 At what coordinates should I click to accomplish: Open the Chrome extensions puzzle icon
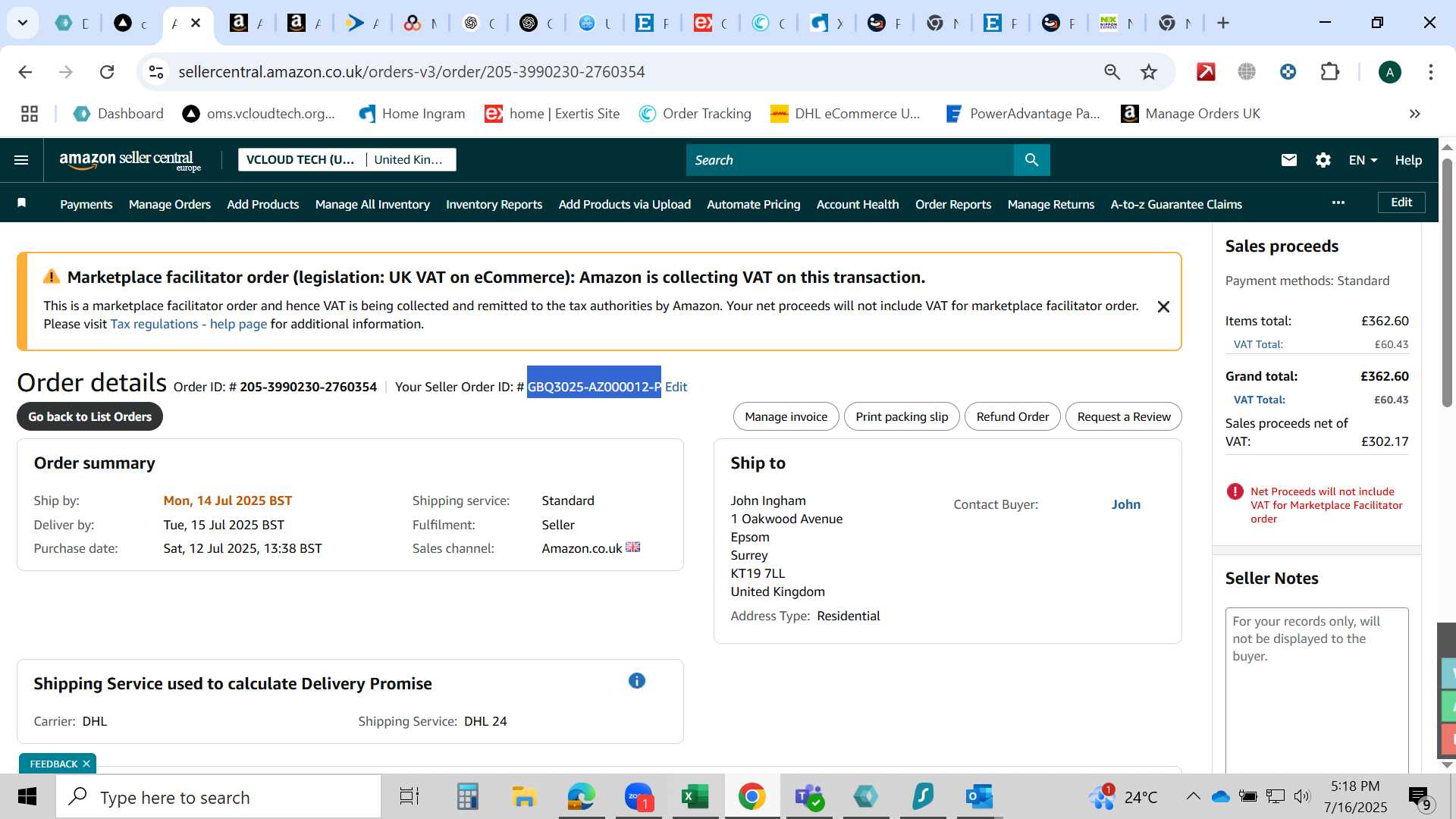click(1329, 72)
